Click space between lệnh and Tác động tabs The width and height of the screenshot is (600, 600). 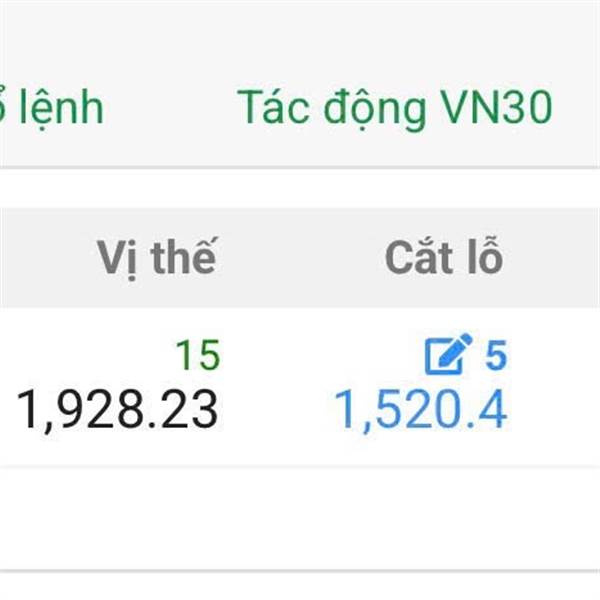click(x=171, y=108)
